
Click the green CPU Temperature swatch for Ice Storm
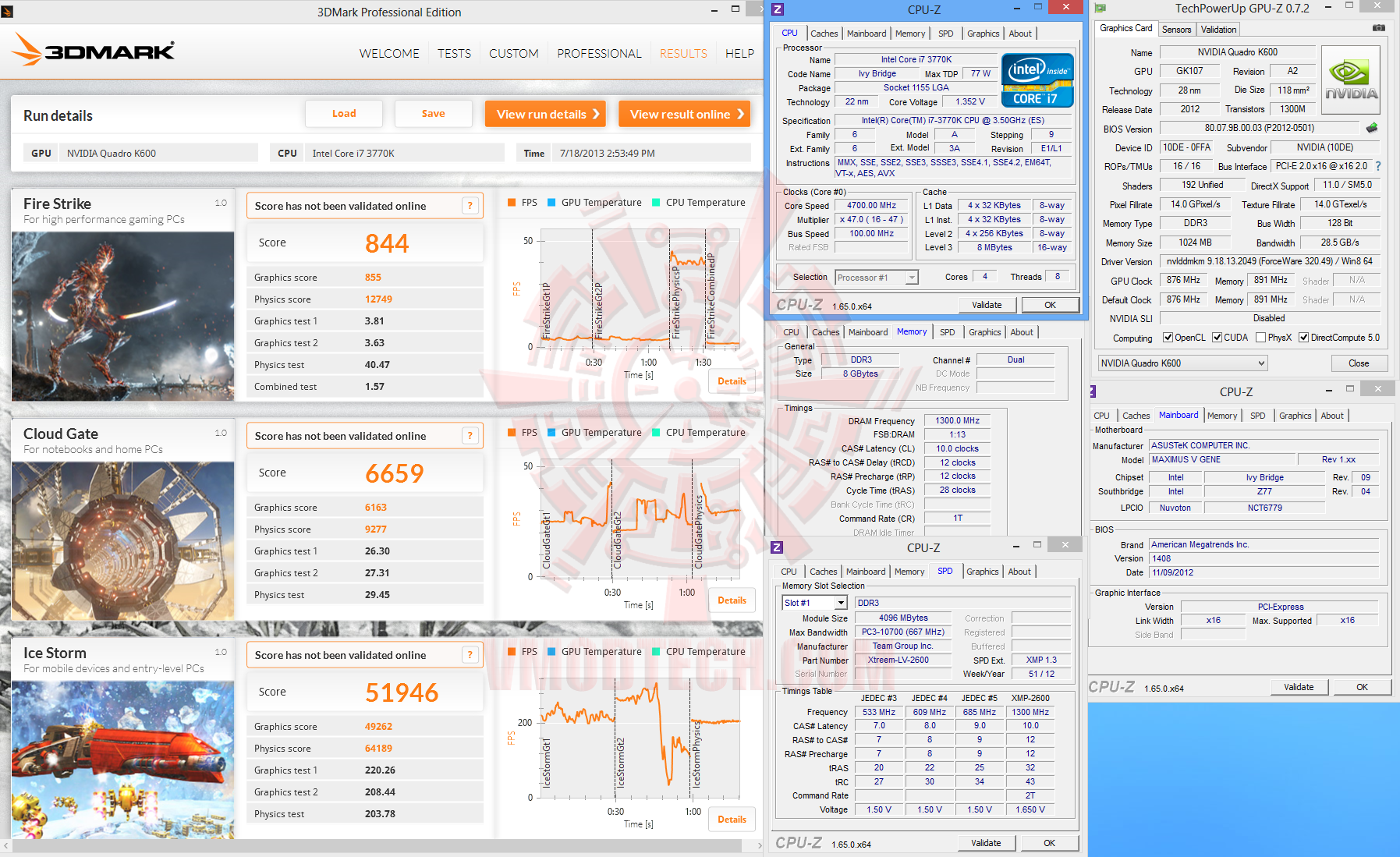656,652
